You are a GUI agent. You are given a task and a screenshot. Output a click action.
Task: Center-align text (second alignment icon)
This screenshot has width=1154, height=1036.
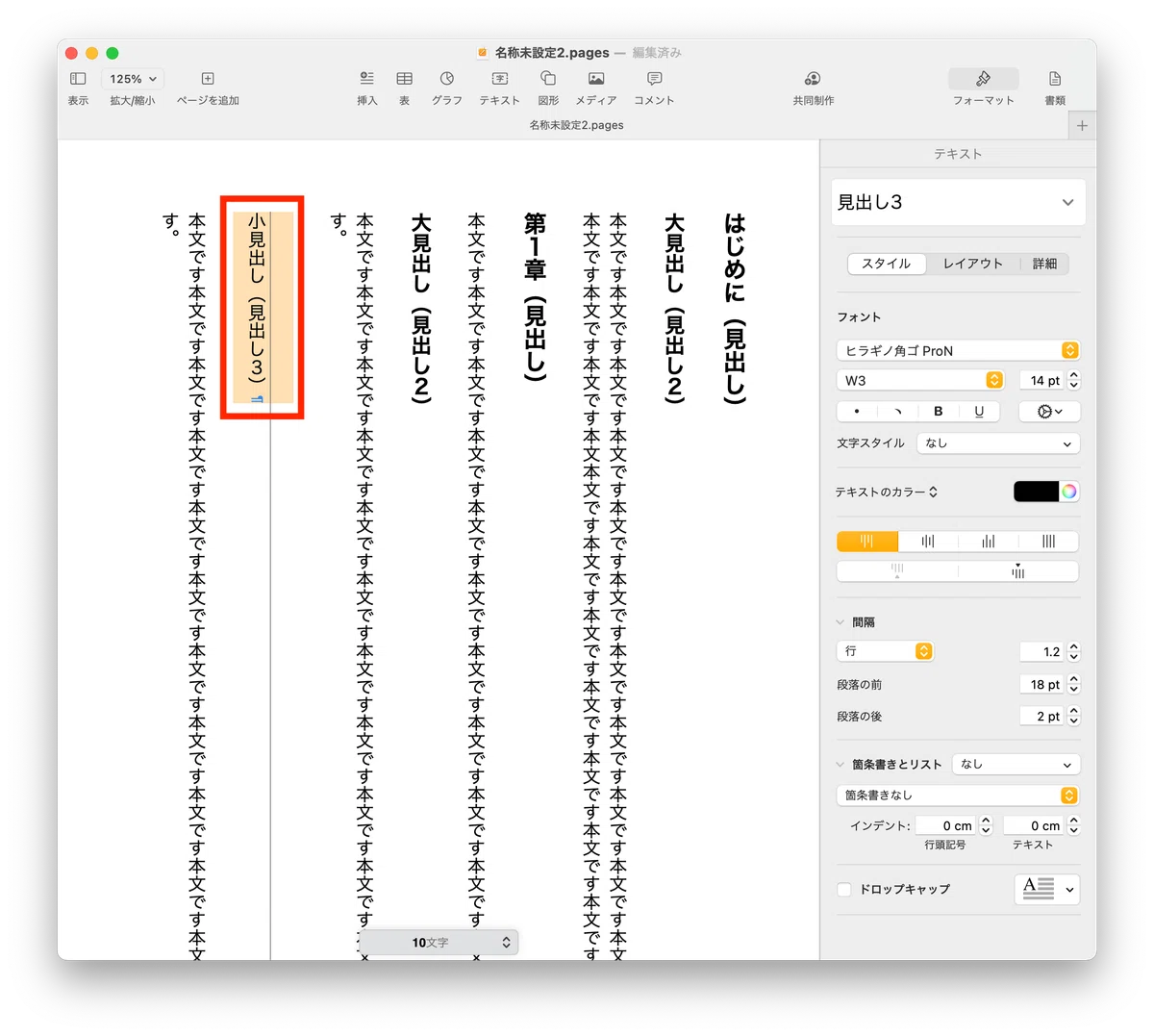coord(927,542)
